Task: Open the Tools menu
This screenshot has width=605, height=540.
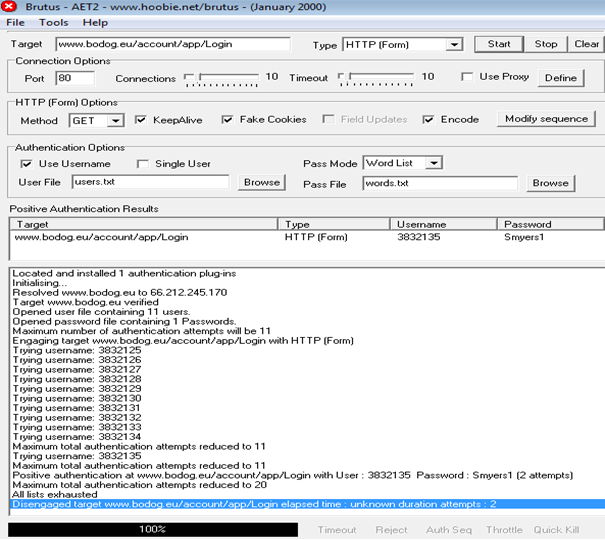Action: (54, 23)
